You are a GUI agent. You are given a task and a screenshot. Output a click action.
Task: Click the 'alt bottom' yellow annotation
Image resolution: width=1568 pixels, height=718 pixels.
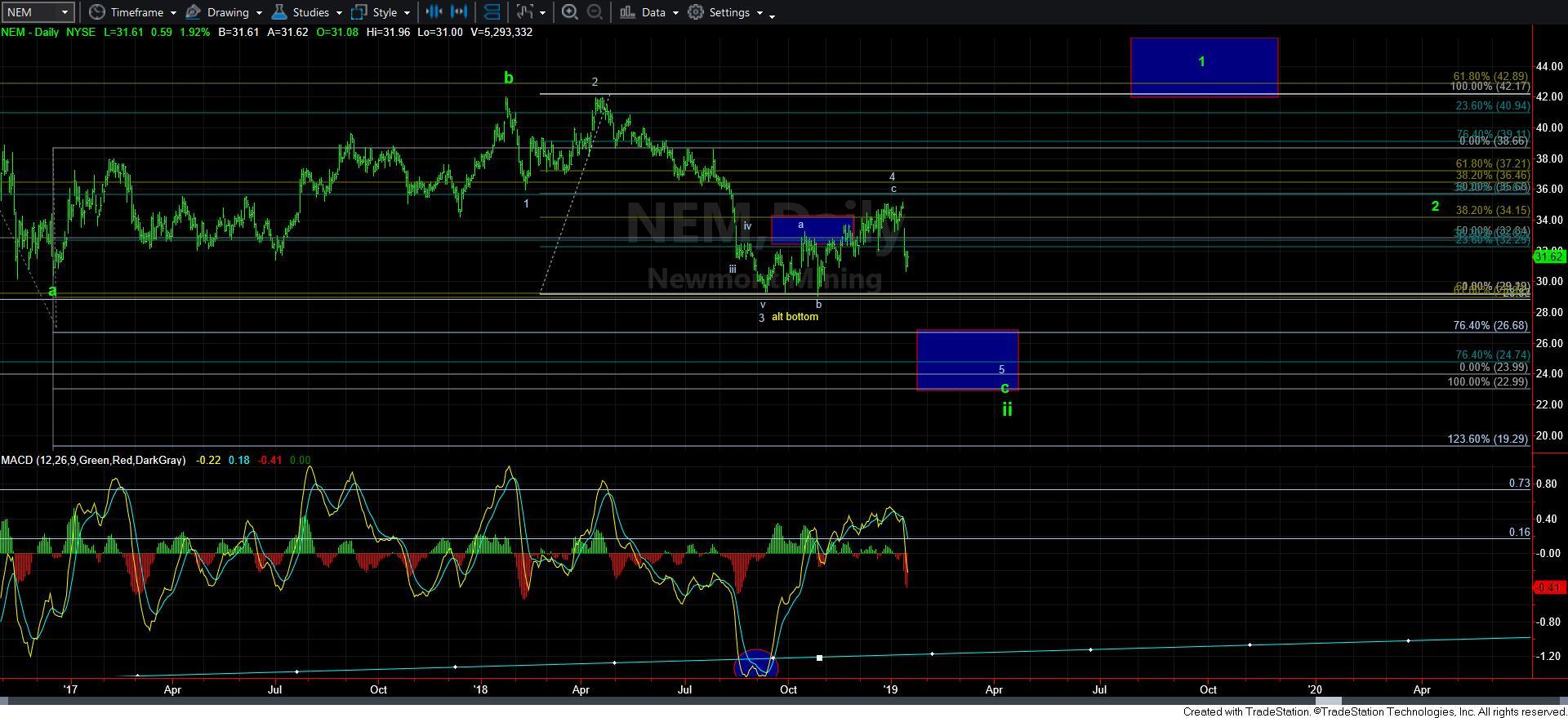[795, 316]
